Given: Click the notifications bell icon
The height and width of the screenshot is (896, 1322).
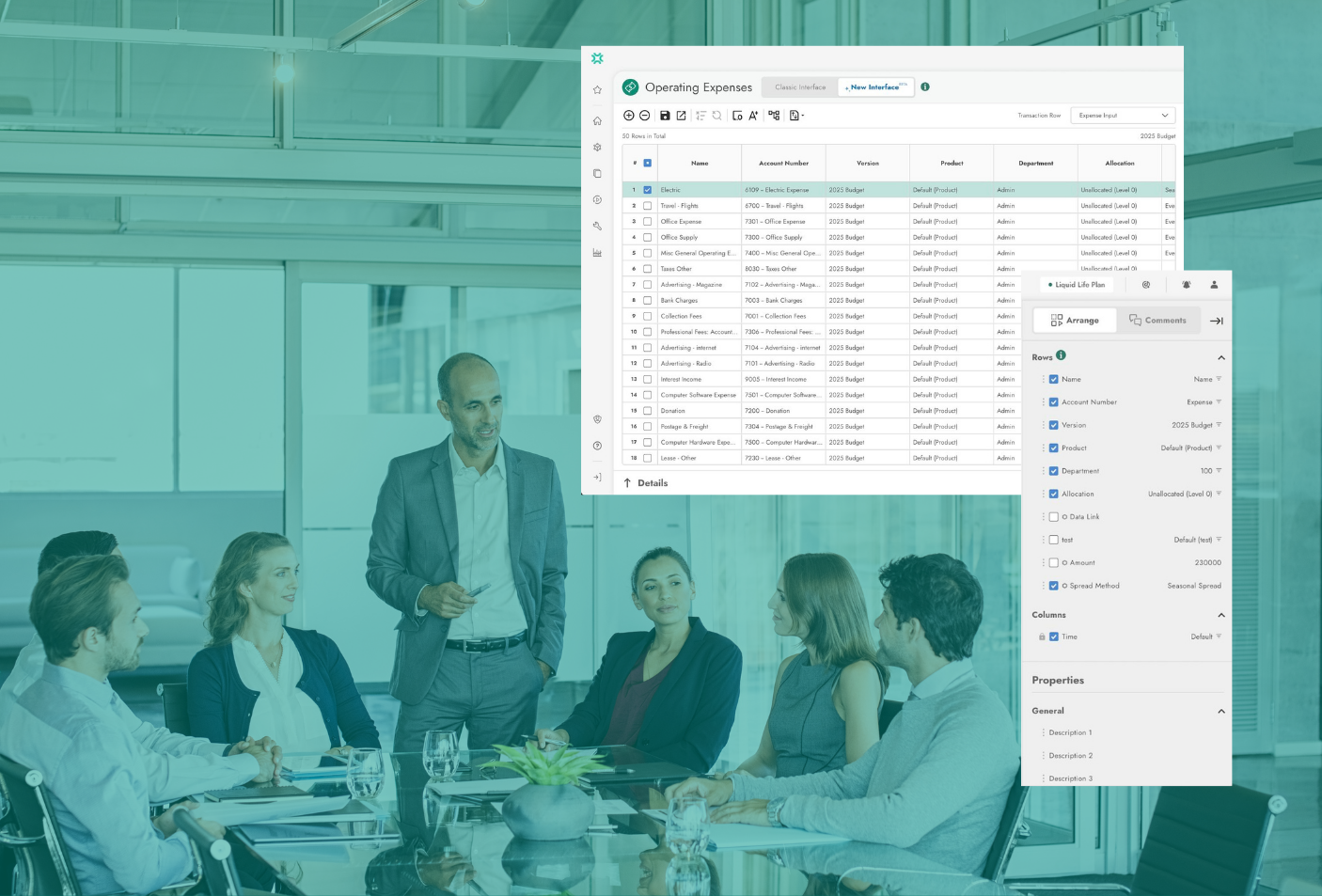Looking at the screenshot, I should [x=1186, y=285].
